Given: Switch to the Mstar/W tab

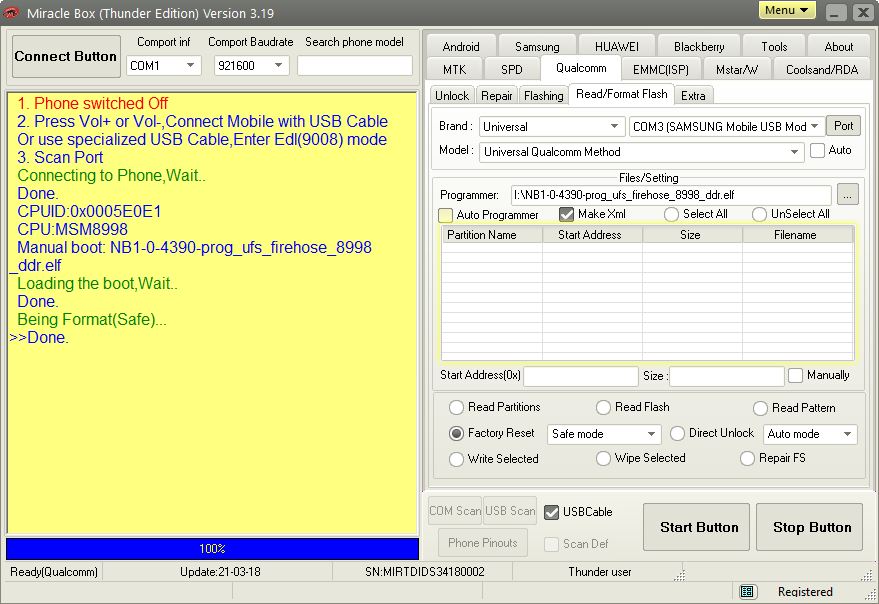Looking at the screenshot, I should click(x=737, y=70).
